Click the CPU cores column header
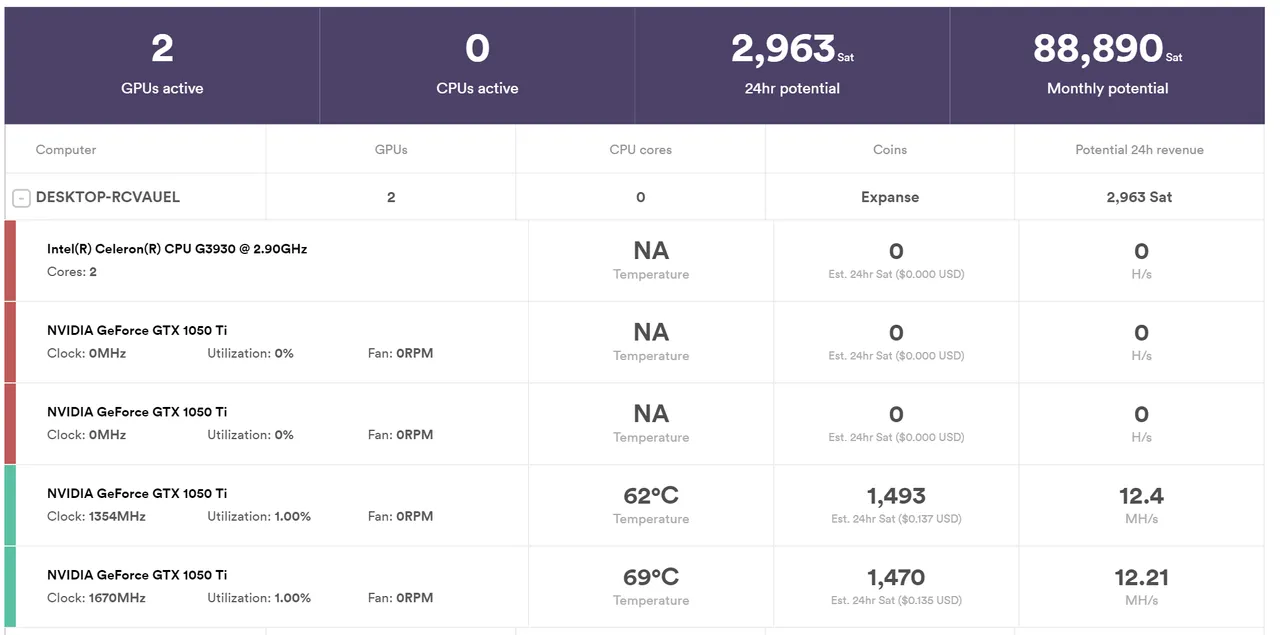Viewport: 1280px width, 635px height. (x=641, y=150)
